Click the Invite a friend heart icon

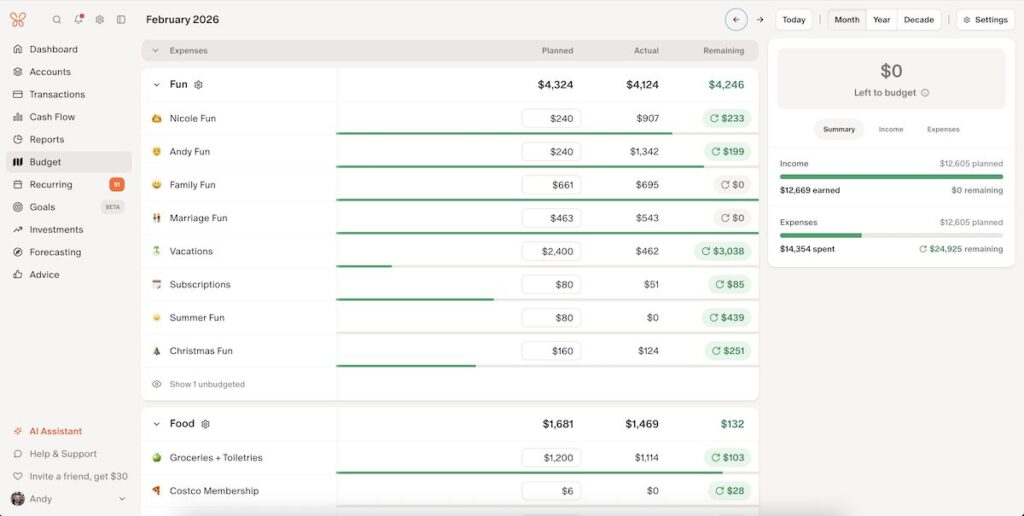(18, 476)
